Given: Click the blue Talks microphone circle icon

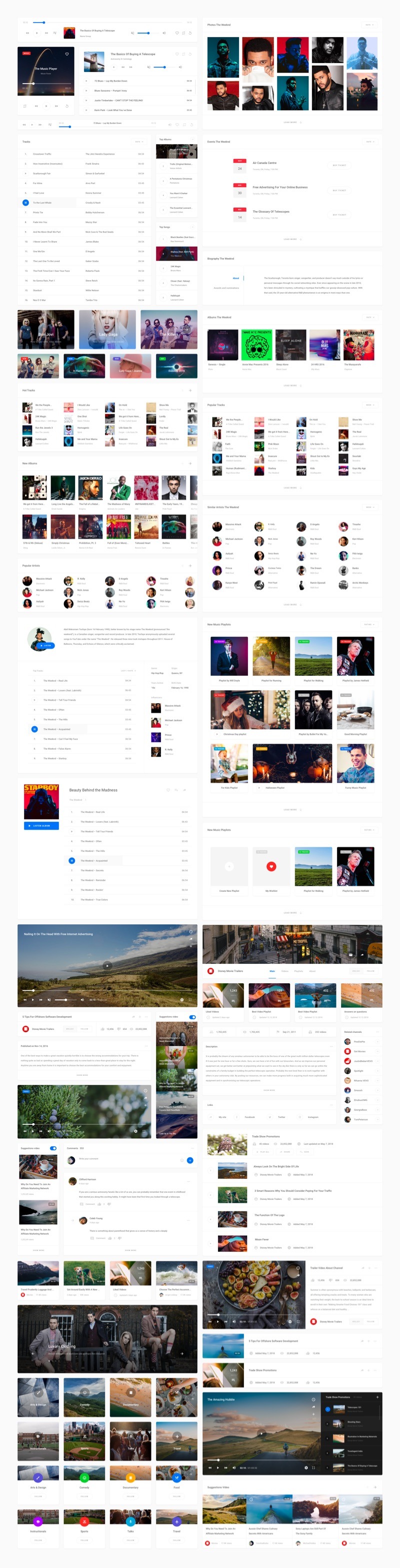Looking at the screenshot, I should [130, 1522].
